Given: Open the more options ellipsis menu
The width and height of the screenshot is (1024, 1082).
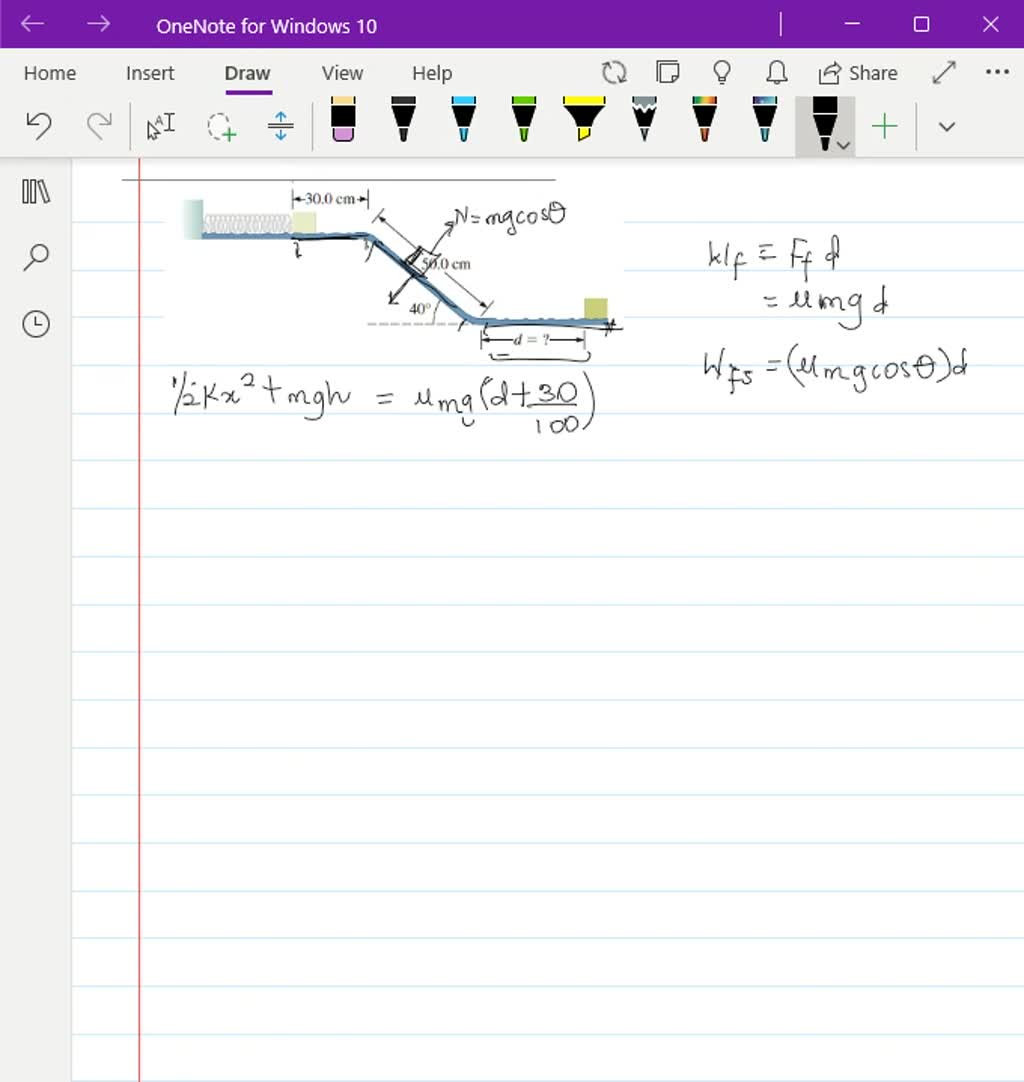Looking at the screenshot, I should click(x=997, y=72).
